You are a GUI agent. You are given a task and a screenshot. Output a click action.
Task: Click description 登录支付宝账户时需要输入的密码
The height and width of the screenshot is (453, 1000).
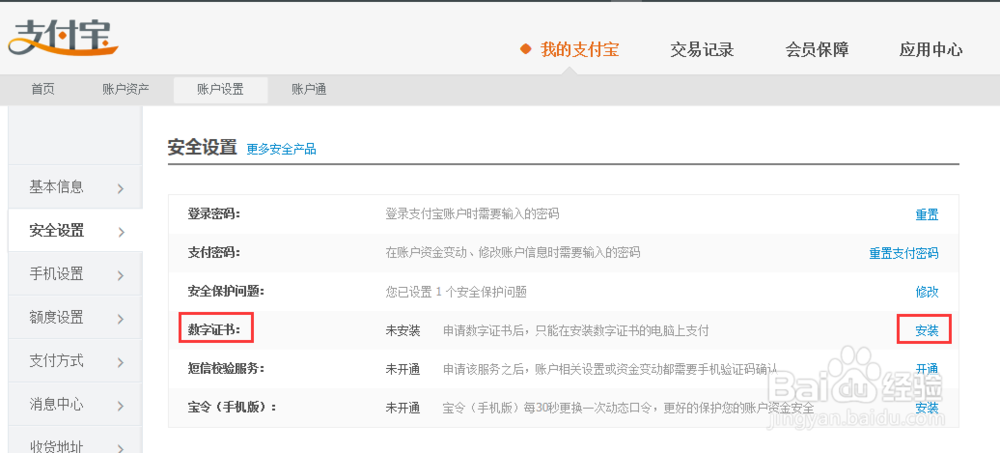(x=472, y=214)
